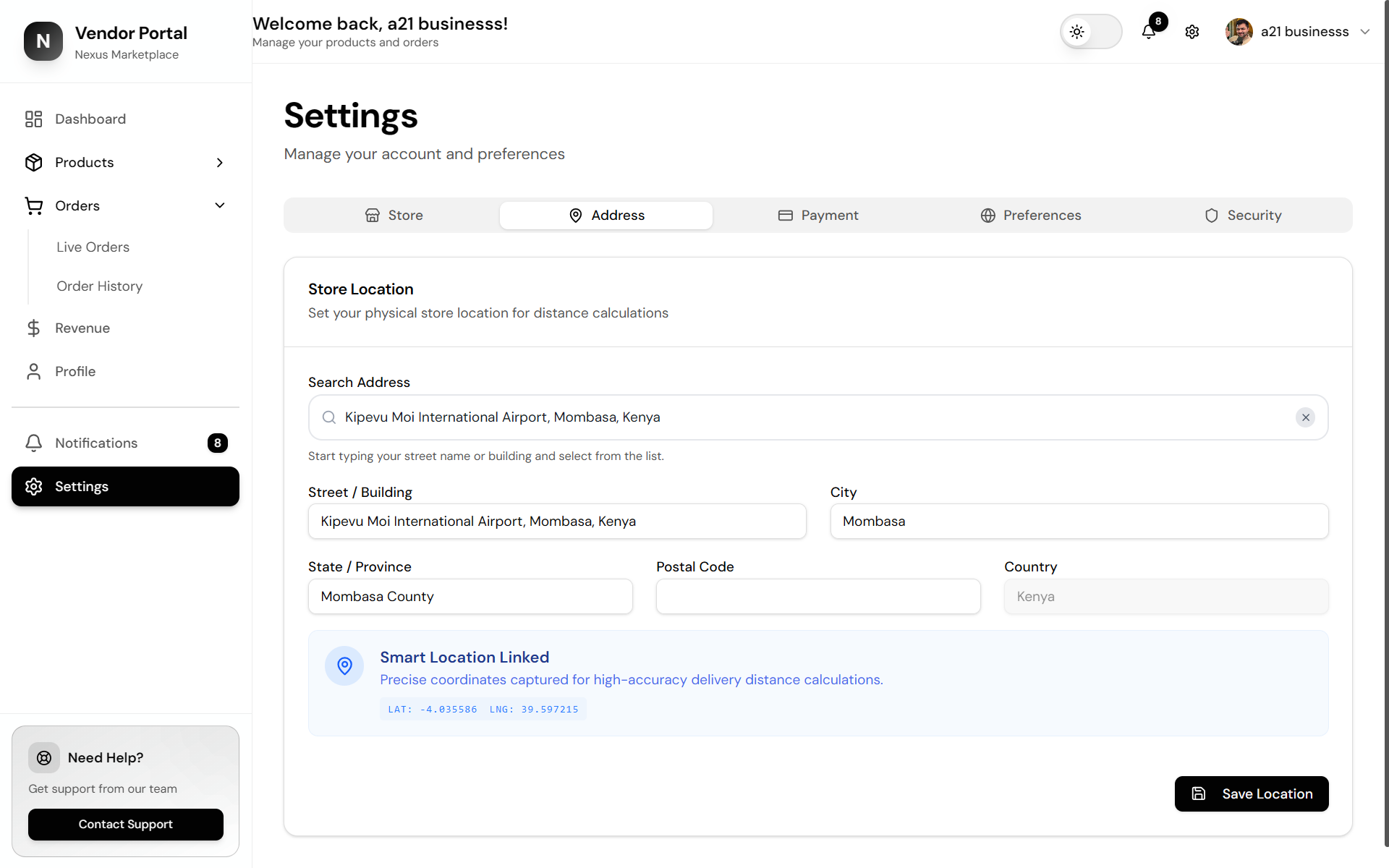This screenshot has width=1389, height=868.
Task: Click the Smart Location pin icon
Action: point(345,666)
